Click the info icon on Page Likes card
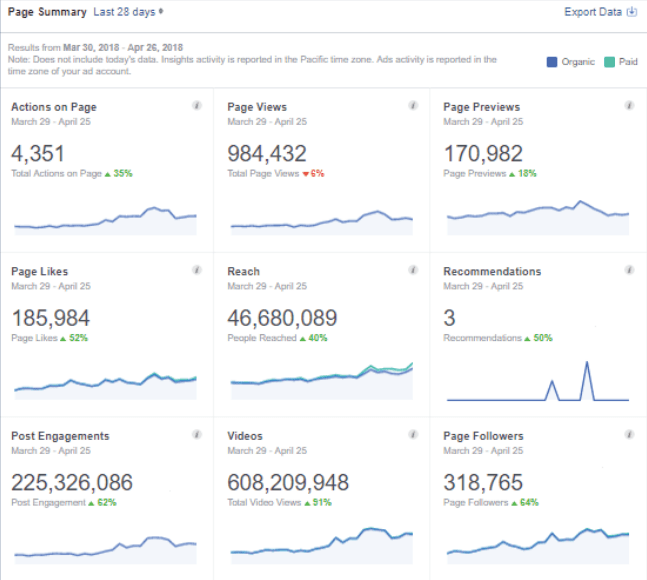This screenshot has height=580, width=647. (197, 270)
